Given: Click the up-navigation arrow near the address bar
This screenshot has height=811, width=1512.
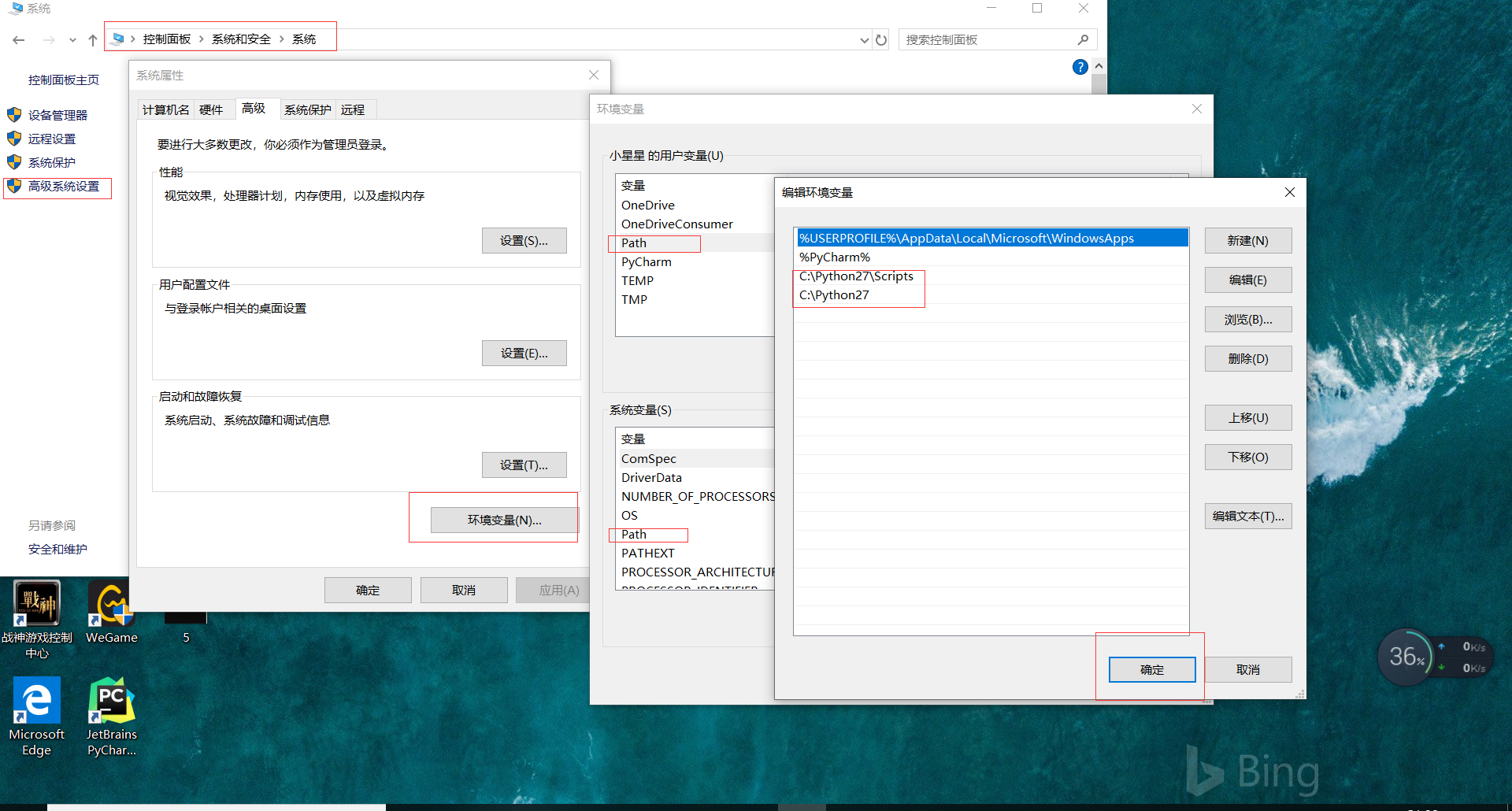Looking at the screenshot, I should pyautogui.click(x=92, y=39).
